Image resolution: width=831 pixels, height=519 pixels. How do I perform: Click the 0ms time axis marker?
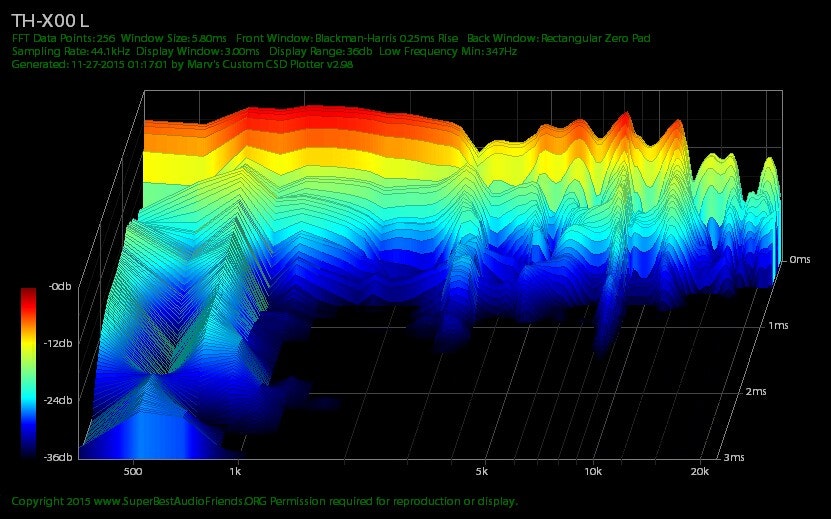(x=799, y=260)
